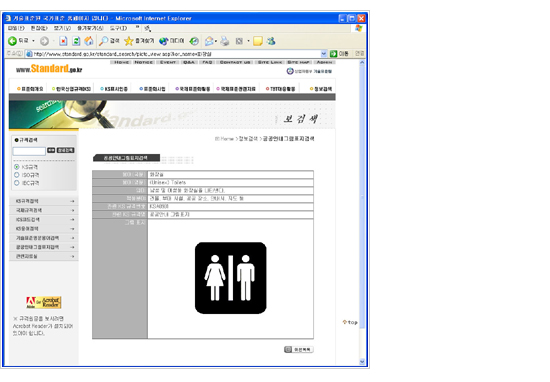Image resolution: width=550 pixels, height=382 pixels.
Task: Expand the Mail icon dropdown arrow
Action: 216,41
